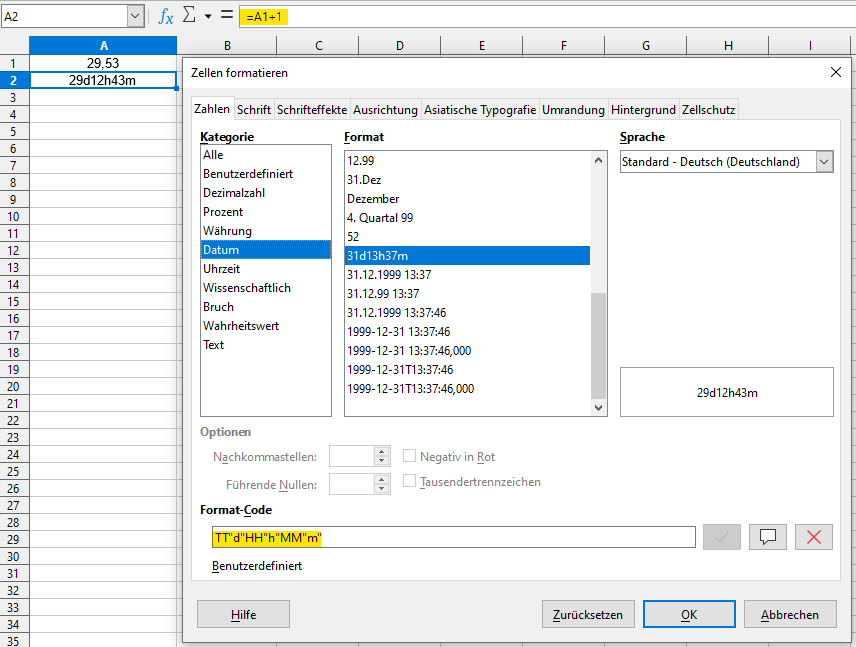This screenshot has width=856, height=647.
Task: Expand the Sum function dropdown arrow
Action: 208,16
